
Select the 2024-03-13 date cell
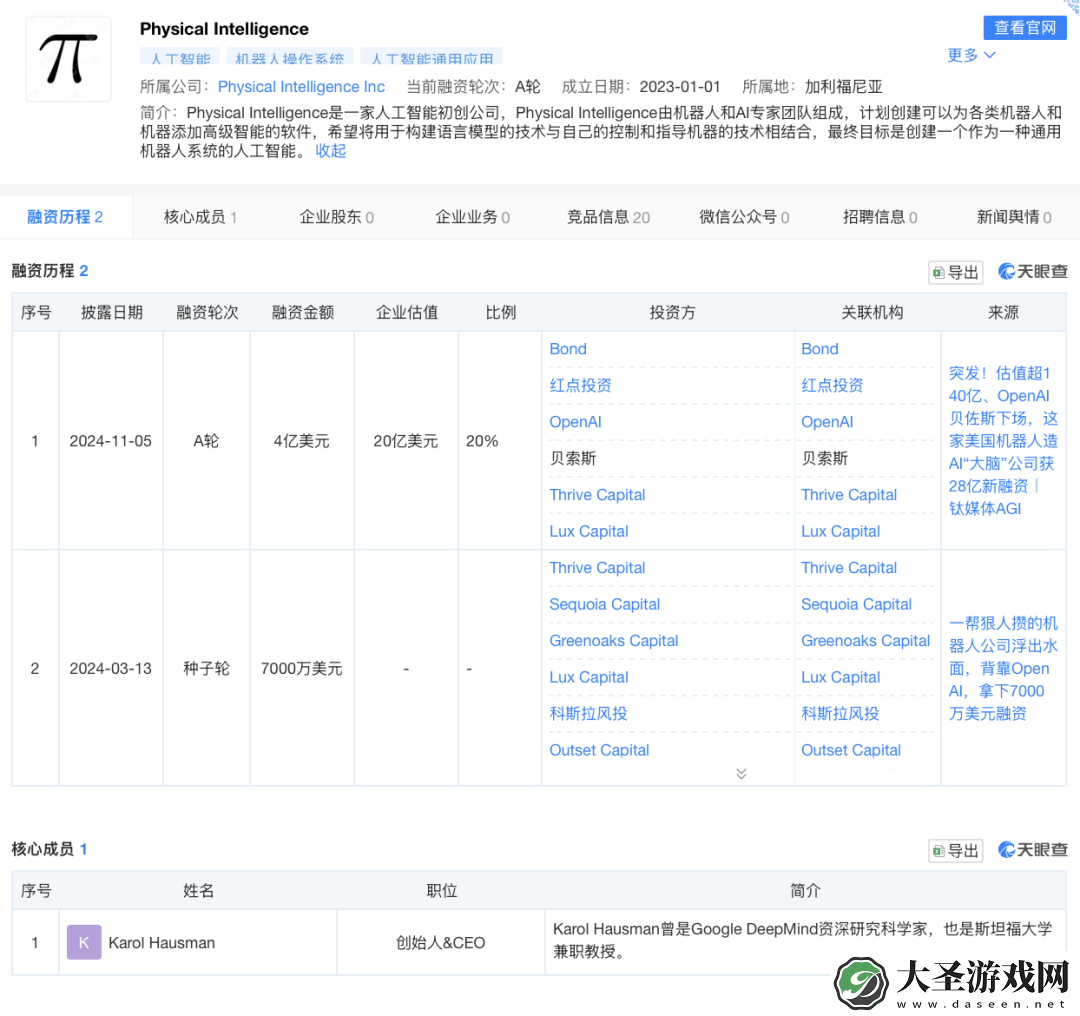(x=111, y=669)
